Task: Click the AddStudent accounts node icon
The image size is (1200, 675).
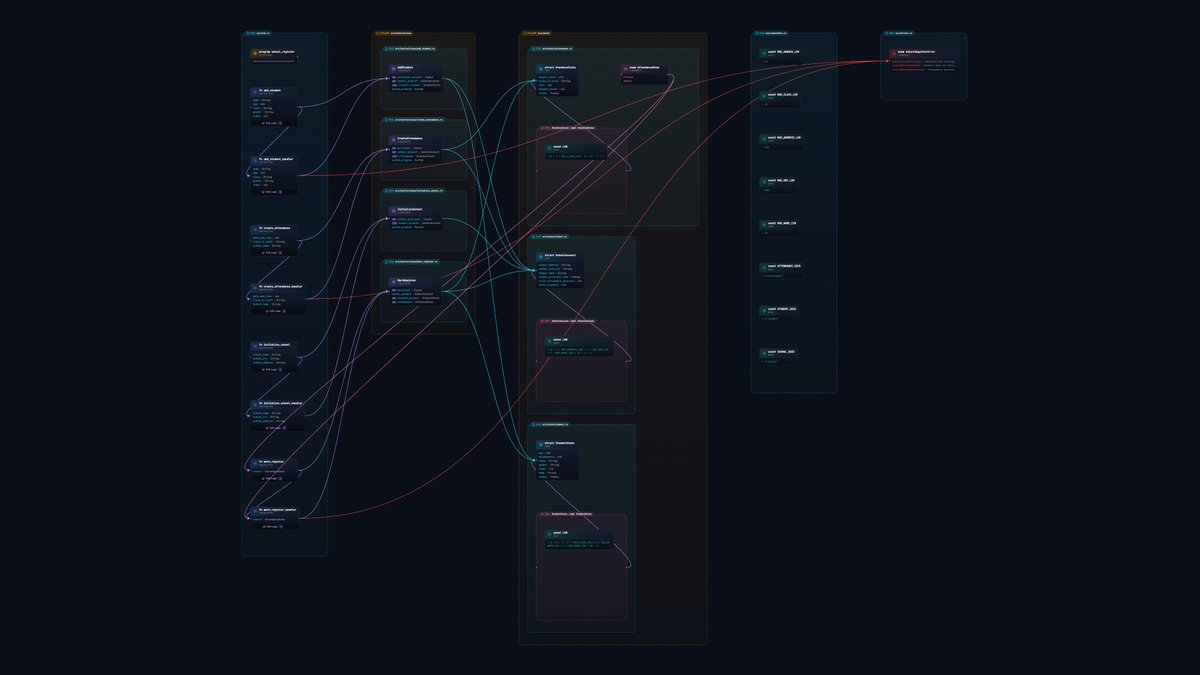Action: pos(394,68)
